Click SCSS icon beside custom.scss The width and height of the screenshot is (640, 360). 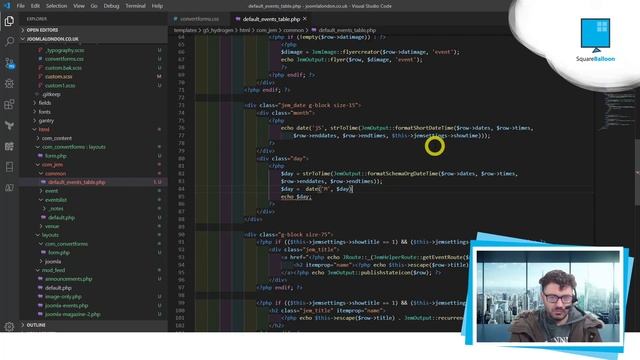pos(40,76)
